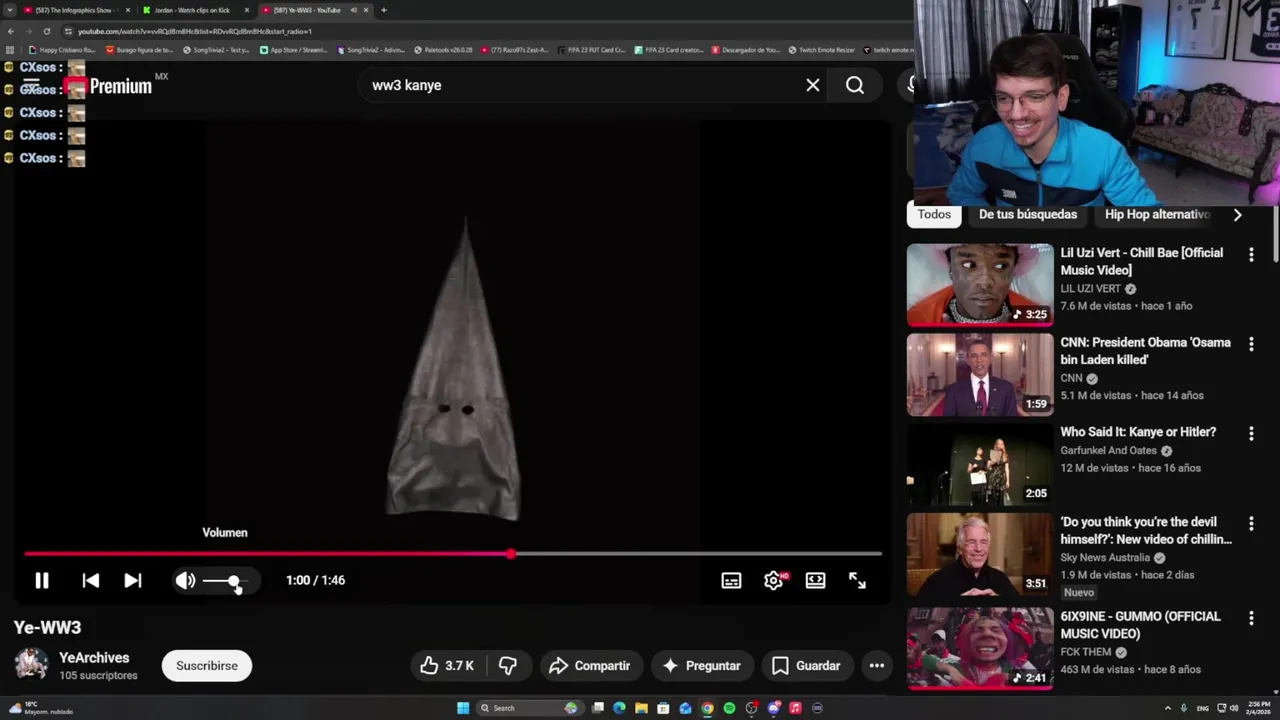Open File Explorer from the taskbar

[641, 708]
